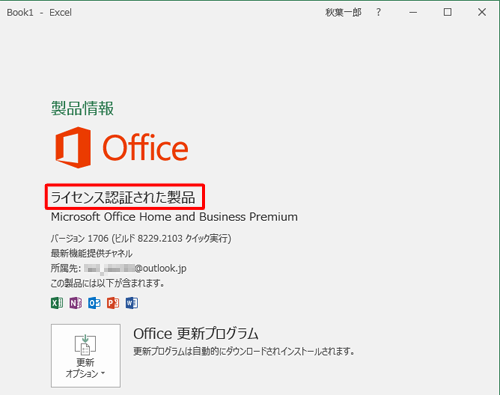Screen dimensions: 500x395
Task: Click the 最新機能提供チャネル text
Action: click(x=92, y=253)
